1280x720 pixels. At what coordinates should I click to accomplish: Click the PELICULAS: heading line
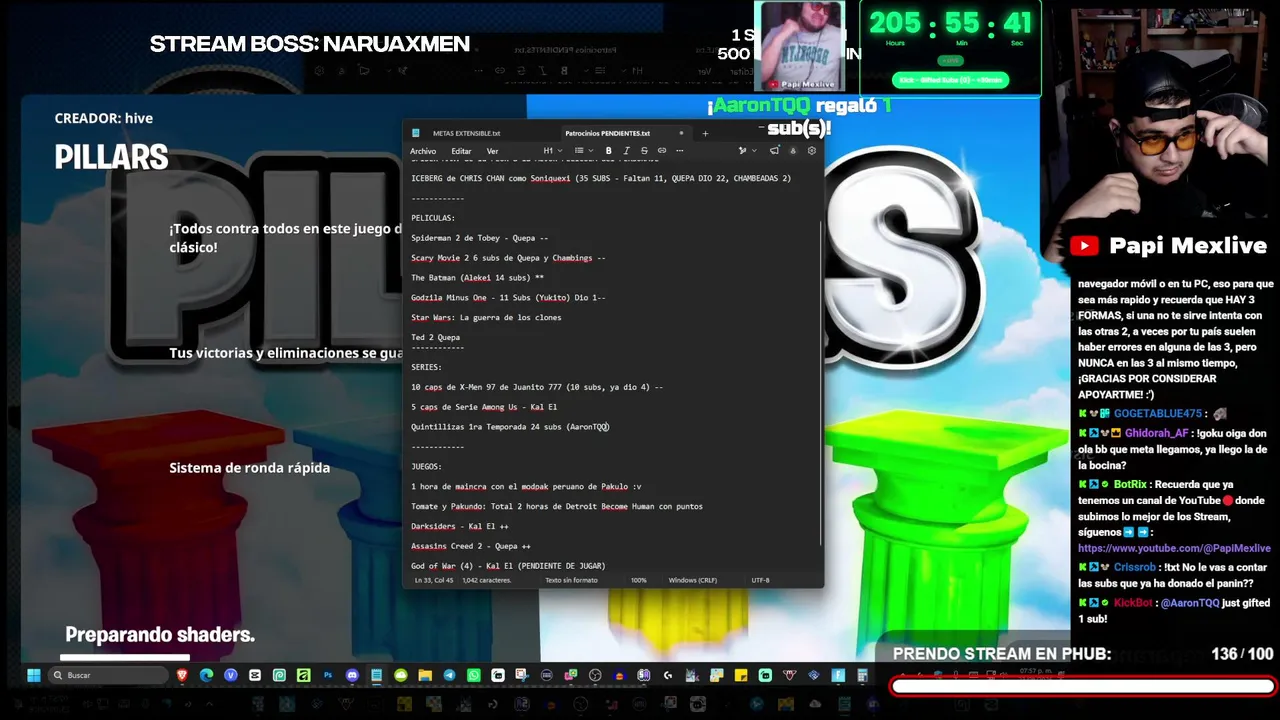[433, 218]
